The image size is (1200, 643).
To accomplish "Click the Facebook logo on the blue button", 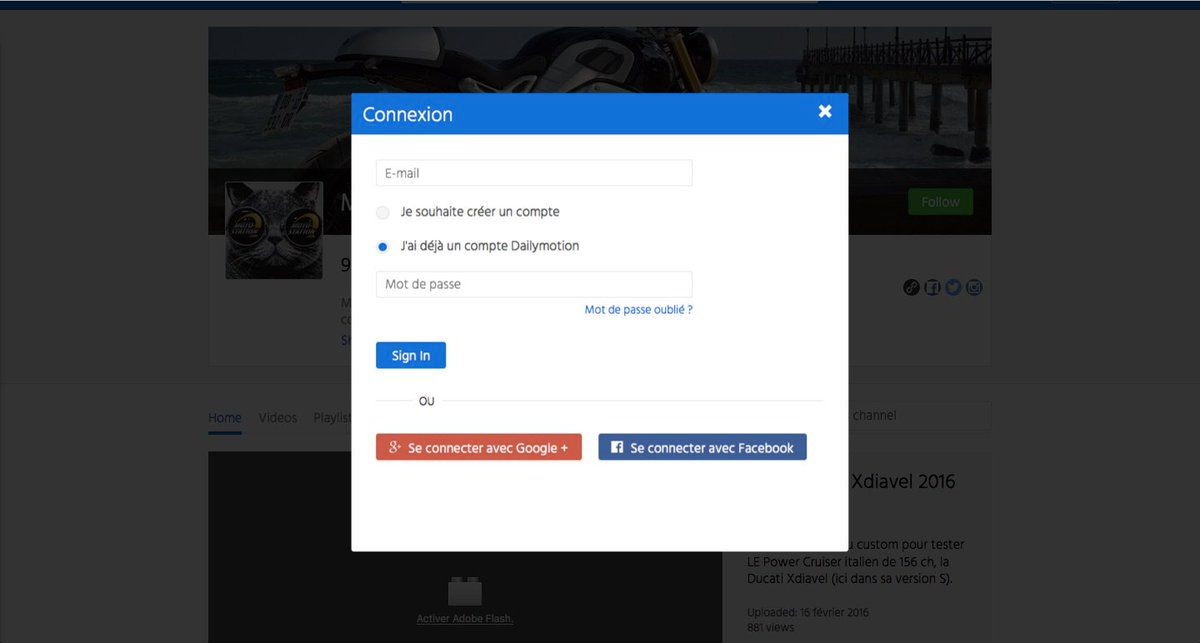I will [x=617, y=447].
